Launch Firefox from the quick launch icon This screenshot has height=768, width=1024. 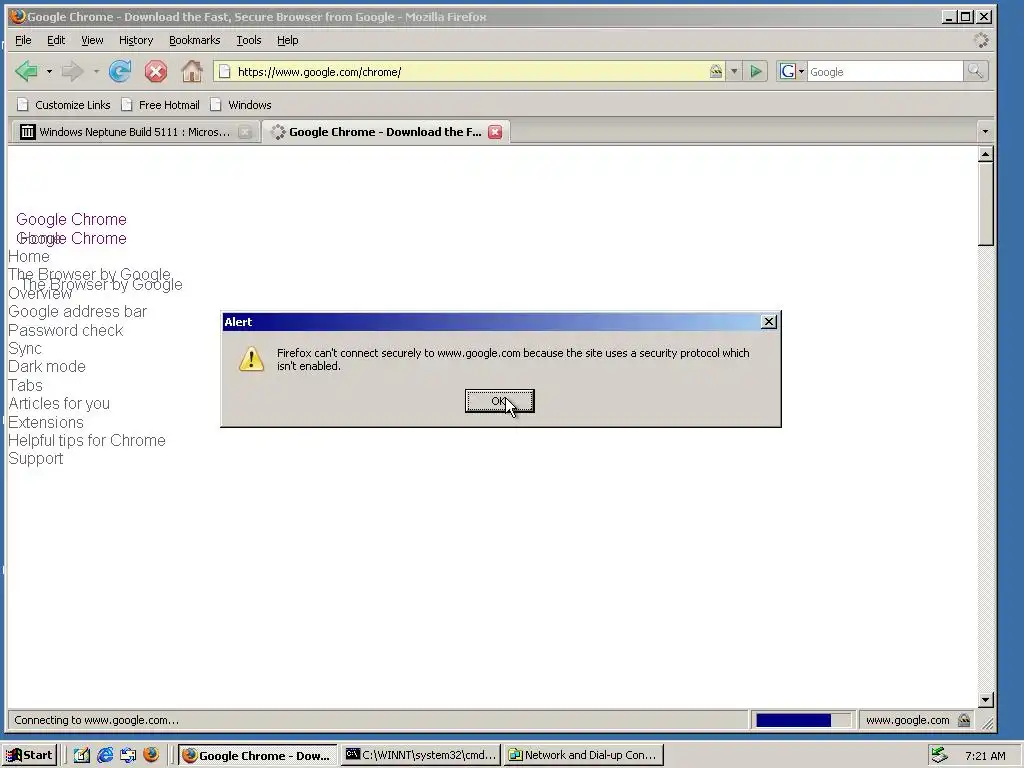(x=151, y=755)
